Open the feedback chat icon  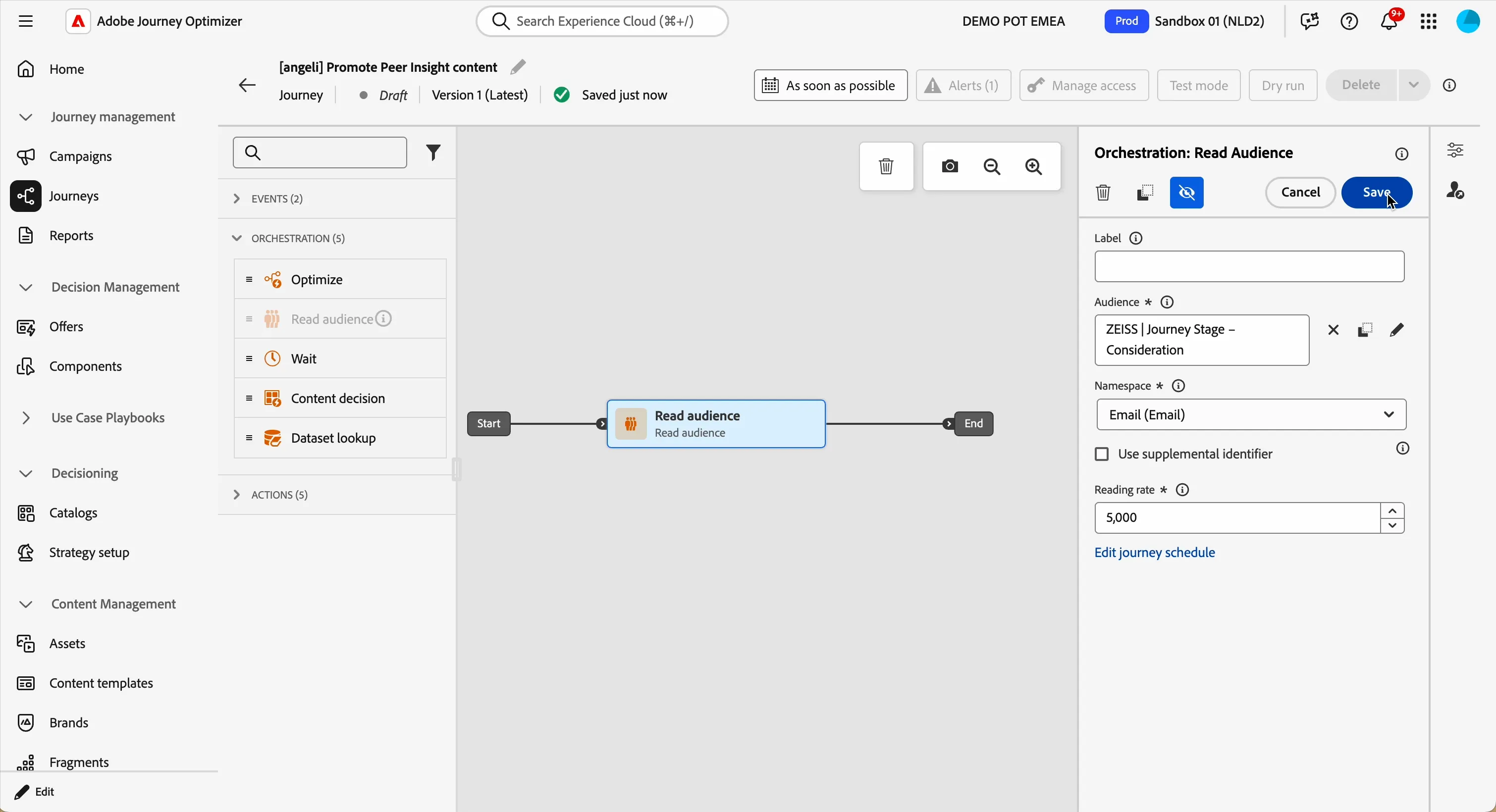click(x=1310, y=21)
